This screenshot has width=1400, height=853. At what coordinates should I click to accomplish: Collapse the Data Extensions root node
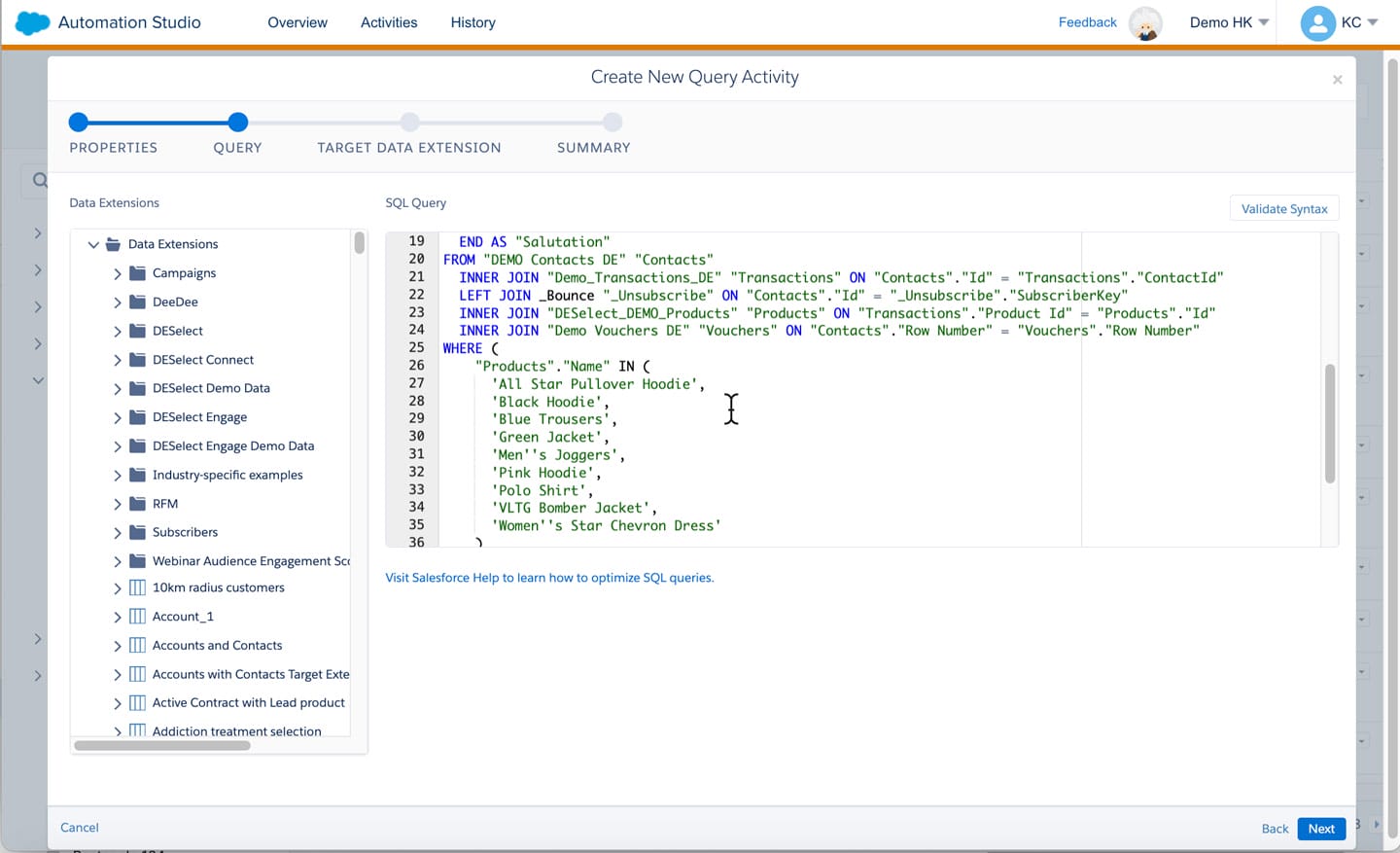point(93,244)
